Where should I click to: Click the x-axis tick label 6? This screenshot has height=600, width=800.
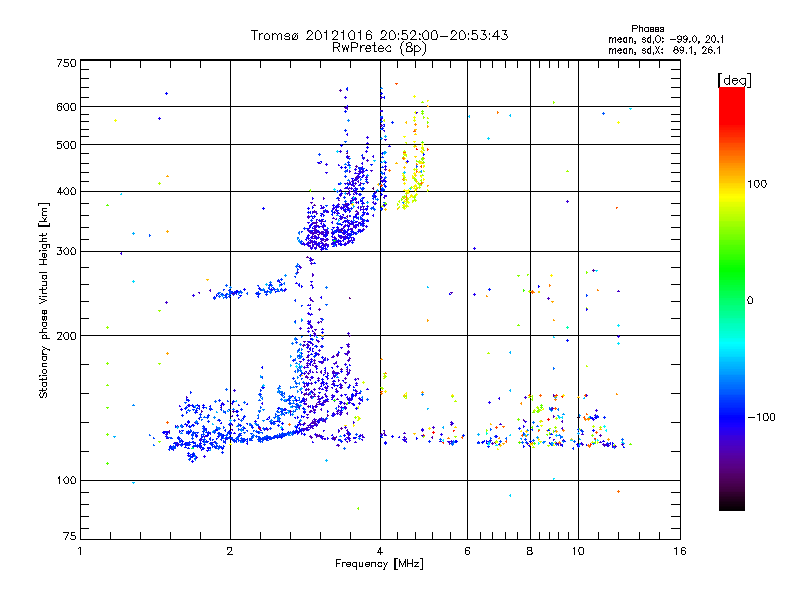[x=467, y=551]
